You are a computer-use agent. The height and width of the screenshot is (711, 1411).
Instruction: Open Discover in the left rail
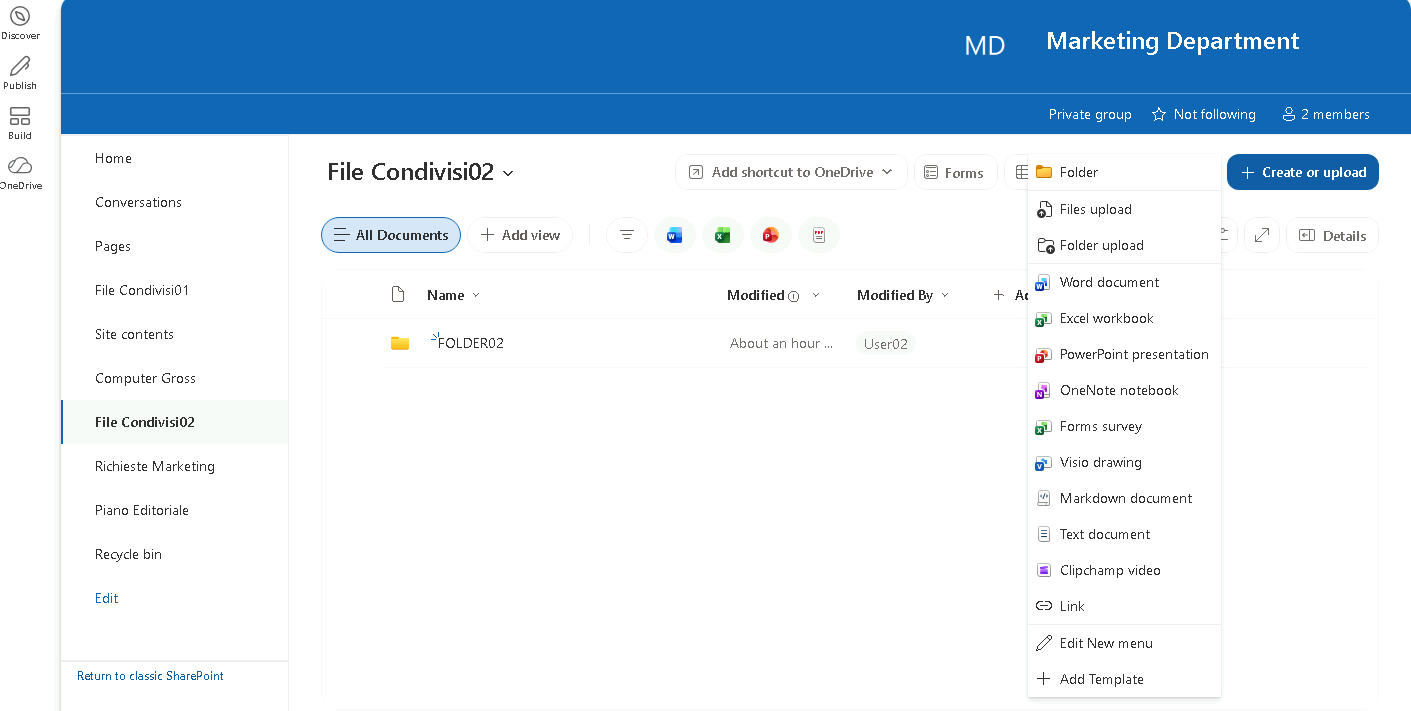pos(20,23)
